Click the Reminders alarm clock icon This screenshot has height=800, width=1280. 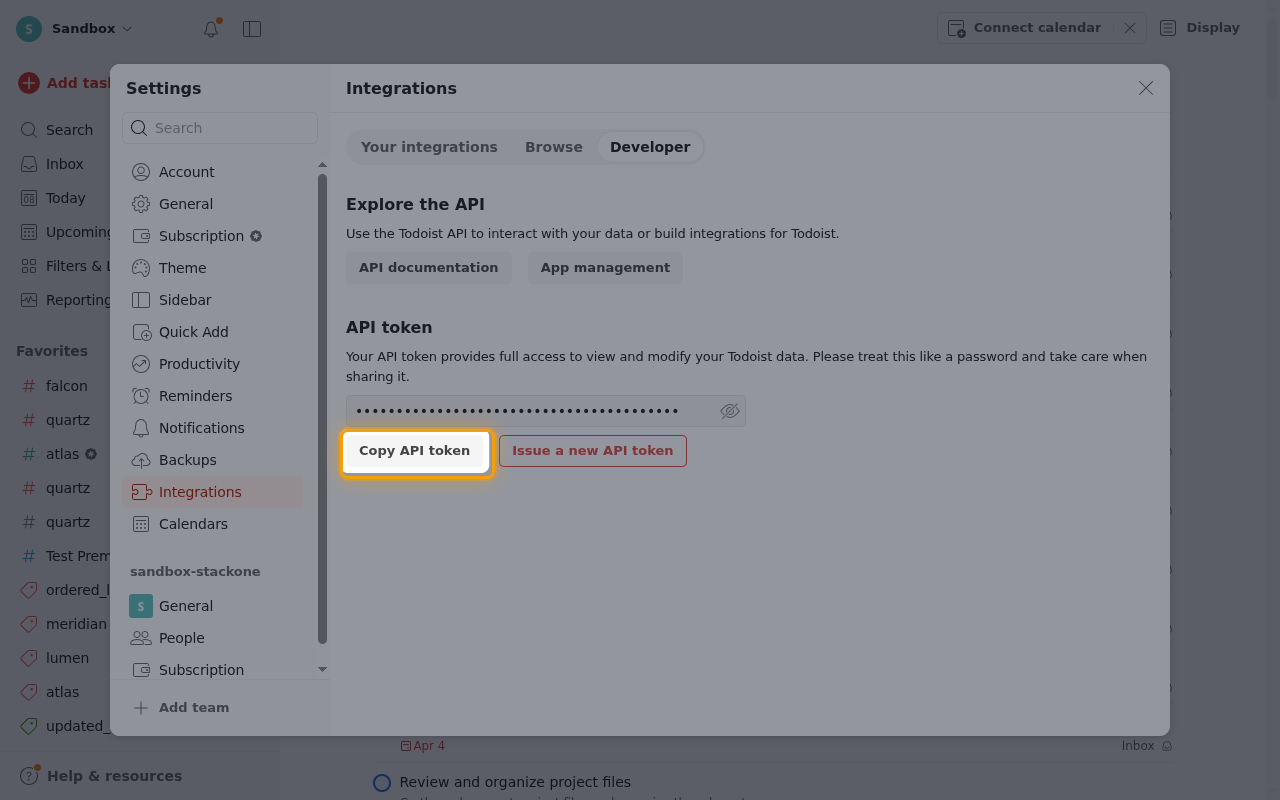tap(141, 396)
